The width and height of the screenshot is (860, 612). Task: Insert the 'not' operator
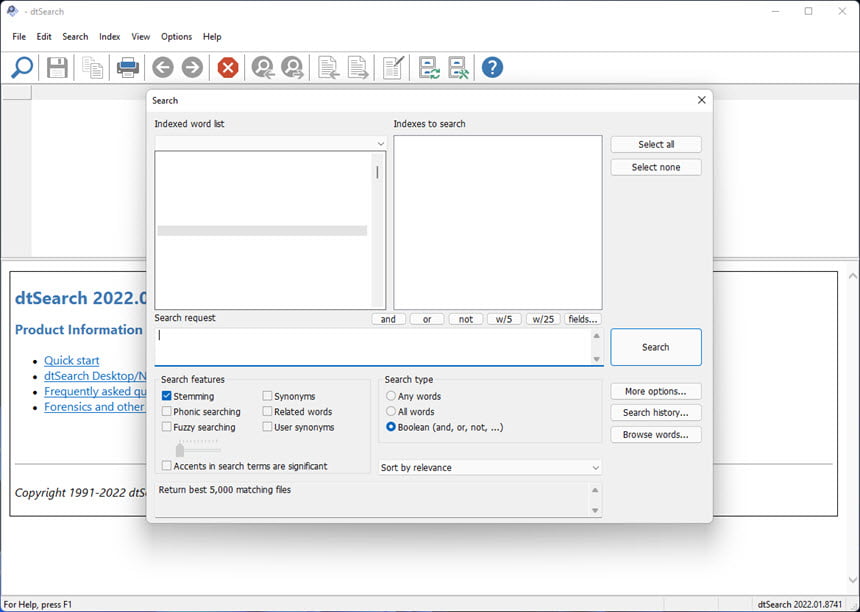tap(466, 319)
